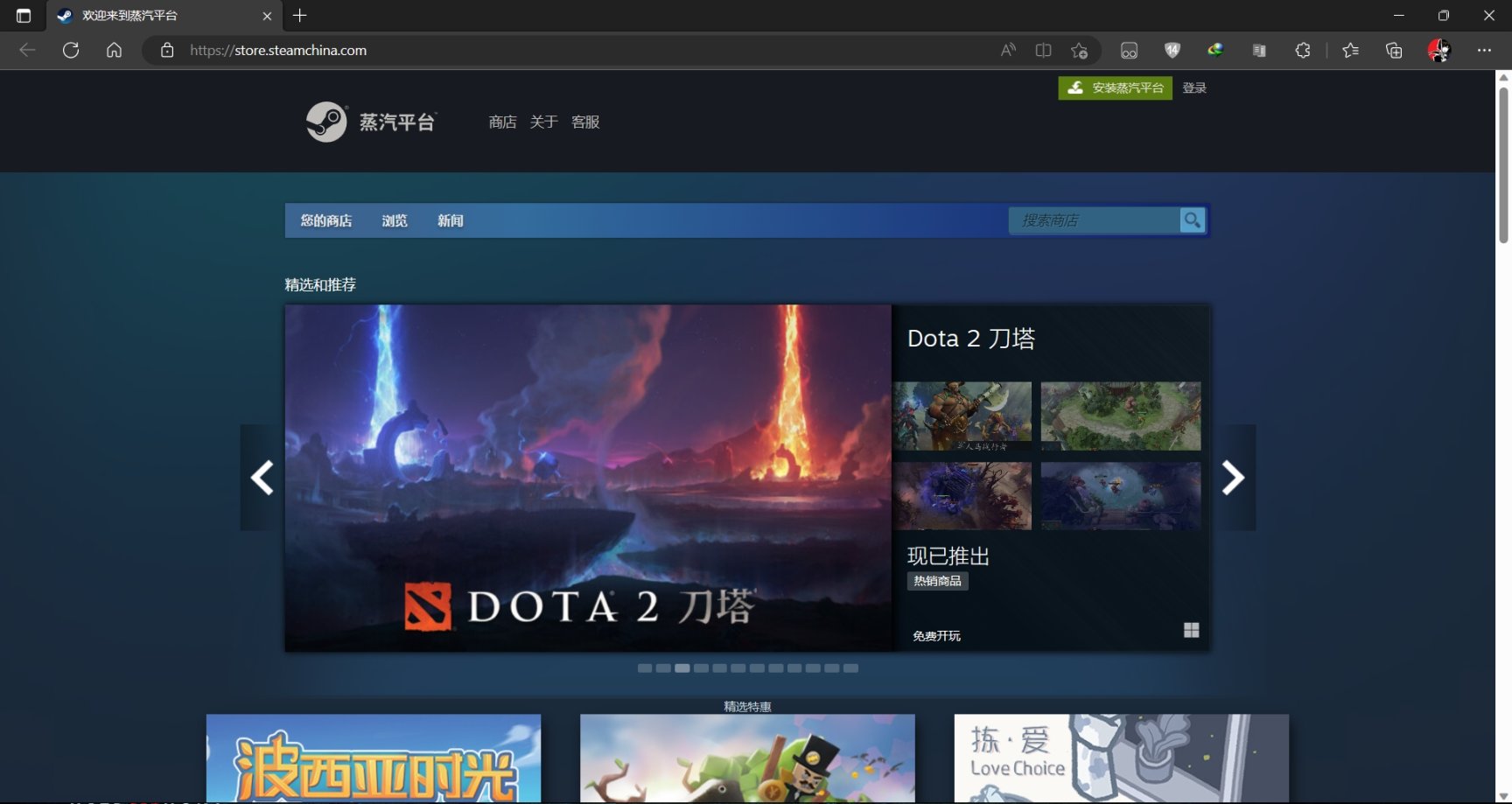The height and width of the screenshot is (804, 1512).
Task: Click the 安装蒸汽平台 button
Action: click(x=1116, y=87)
